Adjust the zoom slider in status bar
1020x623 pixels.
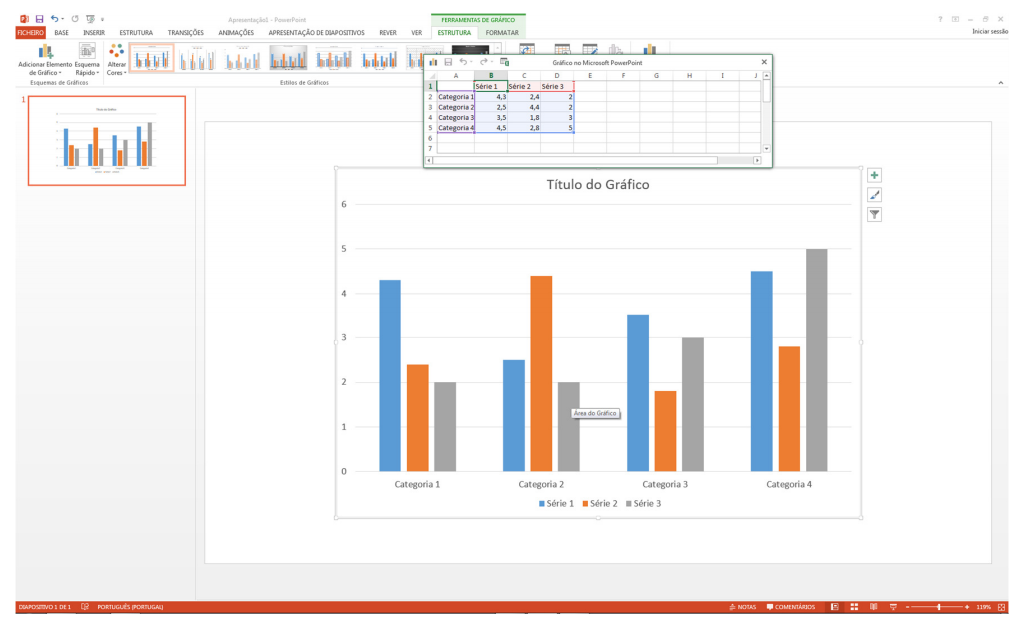[938, 607]
